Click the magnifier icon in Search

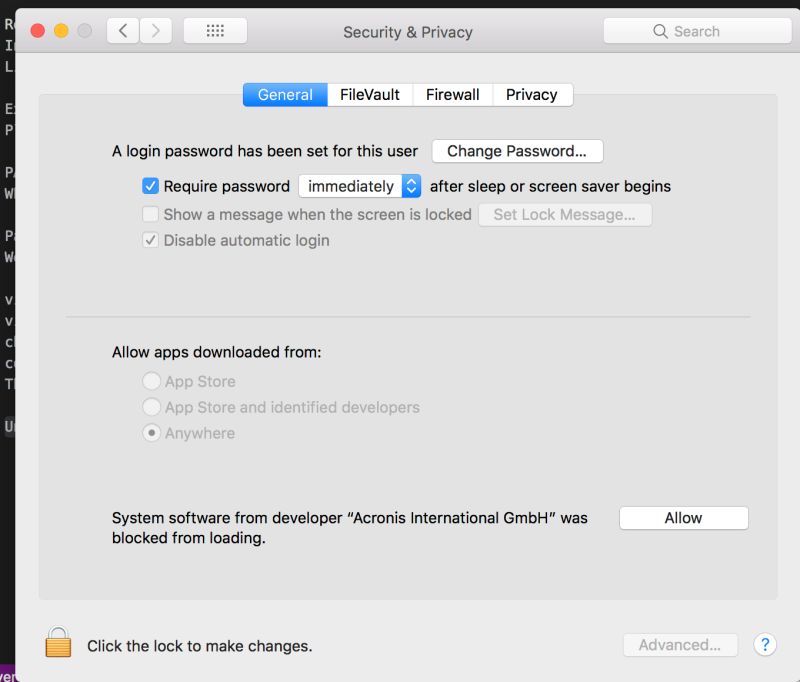tap(660, 31)
